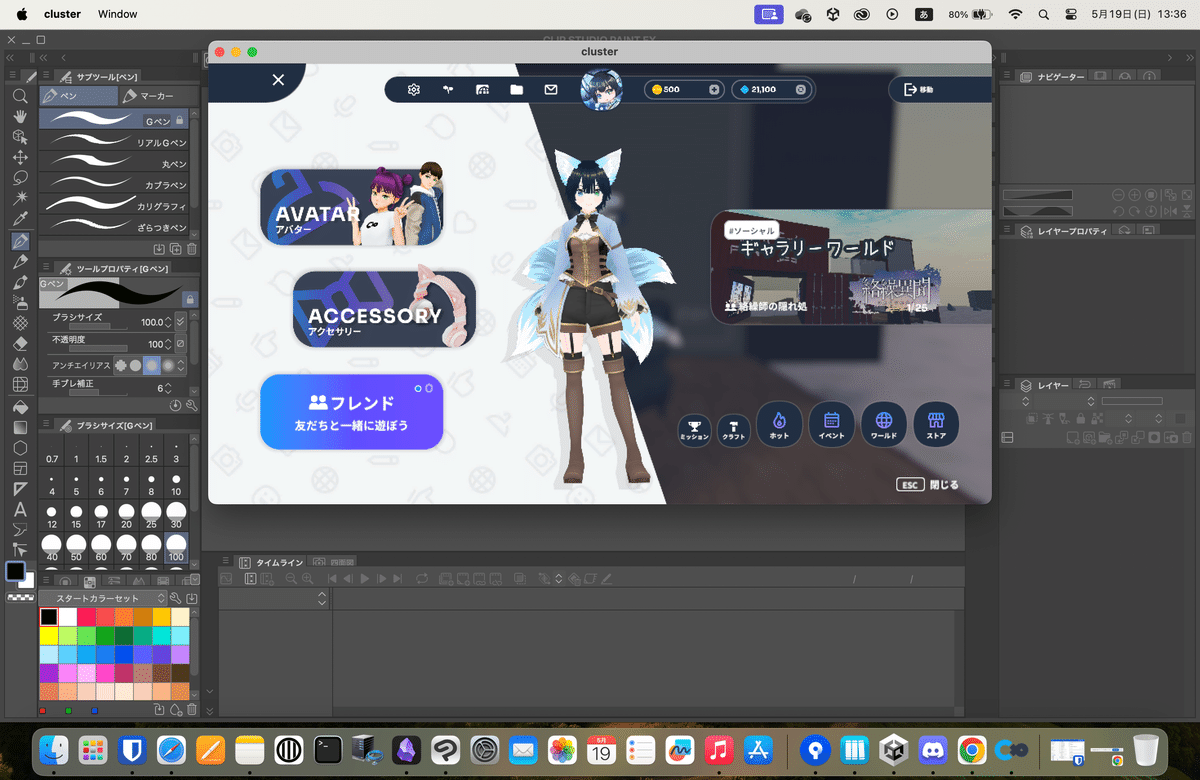Open the ACCESSORY card
Viewport: 1200px width, 780px height.
tap(384, 310)
